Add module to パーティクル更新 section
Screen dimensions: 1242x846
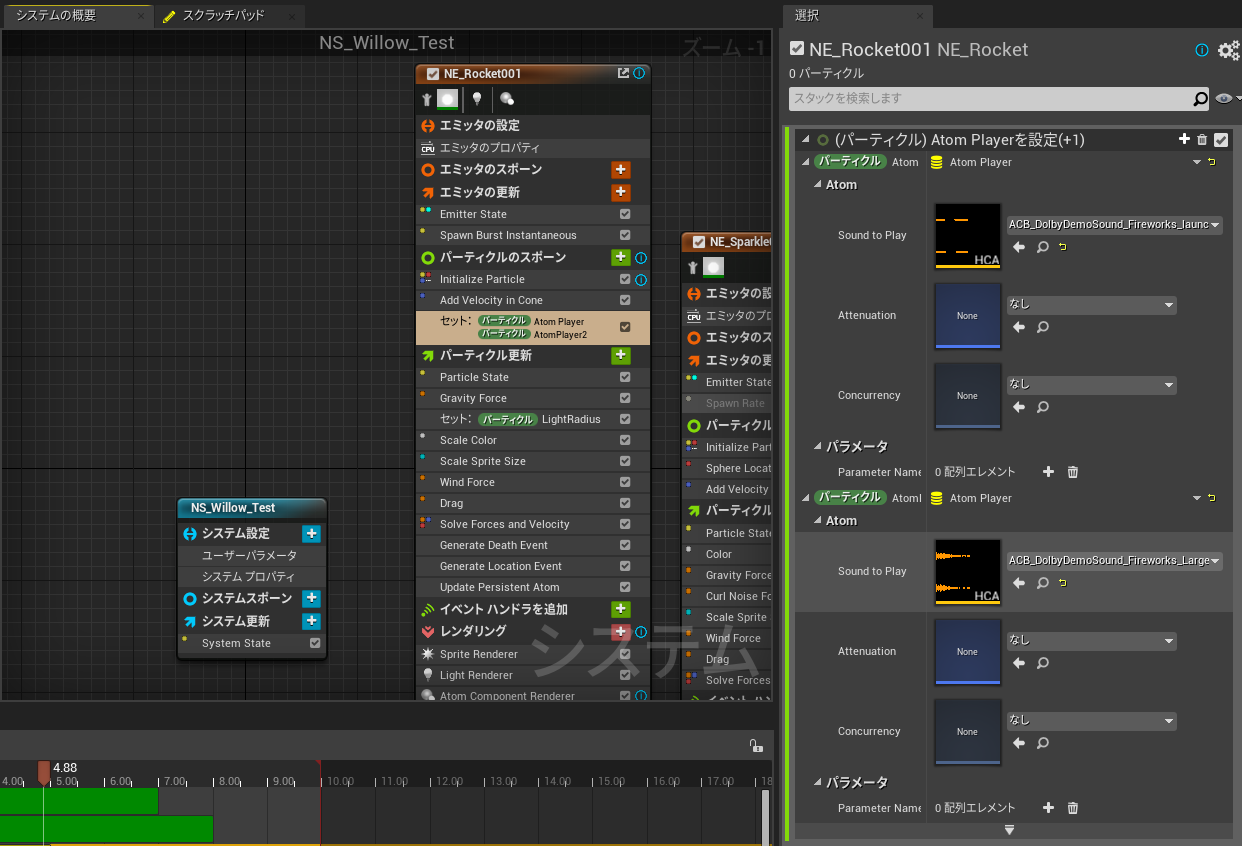tap(621, 356)
